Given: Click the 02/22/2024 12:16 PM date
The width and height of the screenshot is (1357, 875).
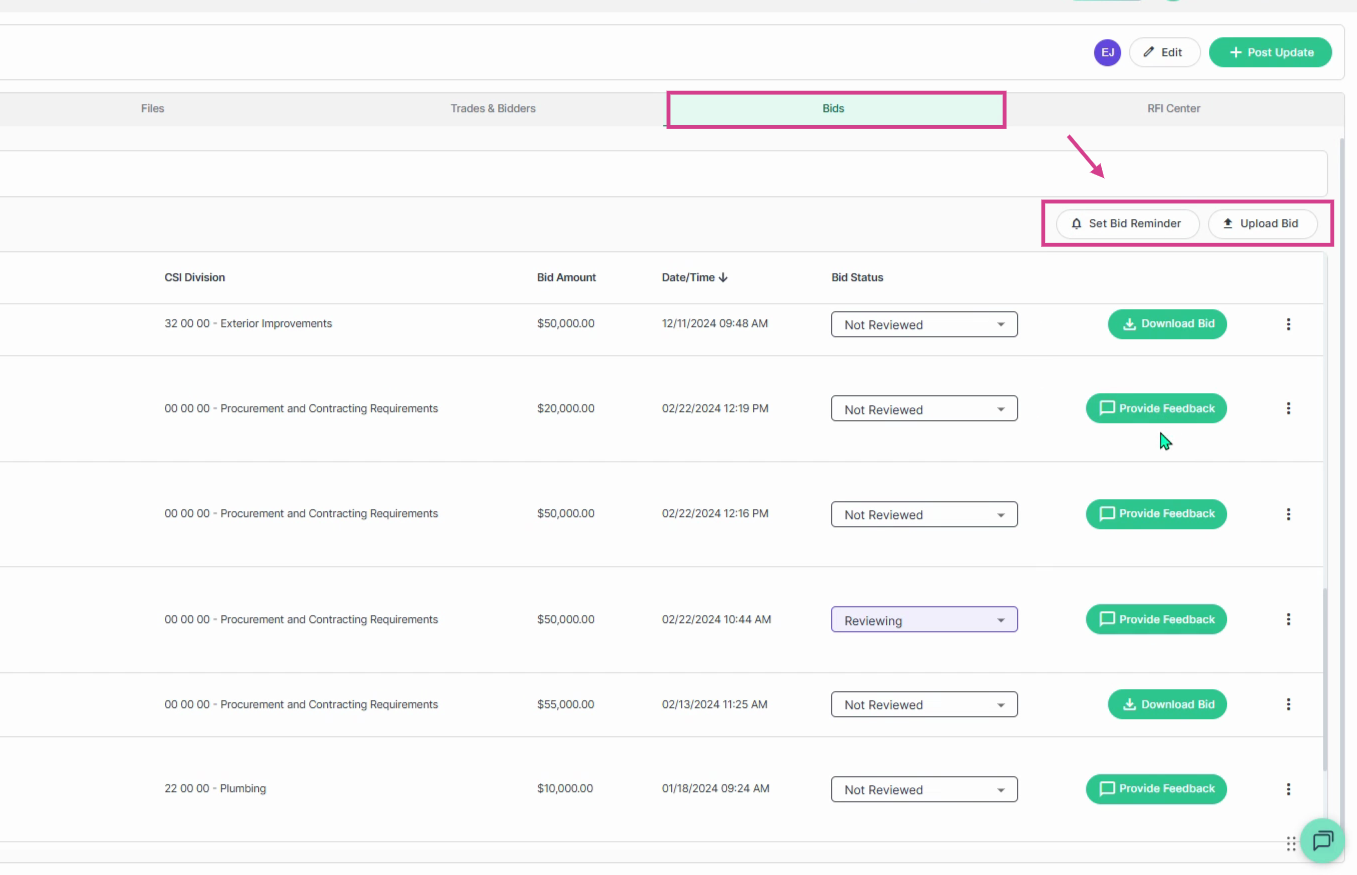Looking at the screenshot, I should point(715,513).
